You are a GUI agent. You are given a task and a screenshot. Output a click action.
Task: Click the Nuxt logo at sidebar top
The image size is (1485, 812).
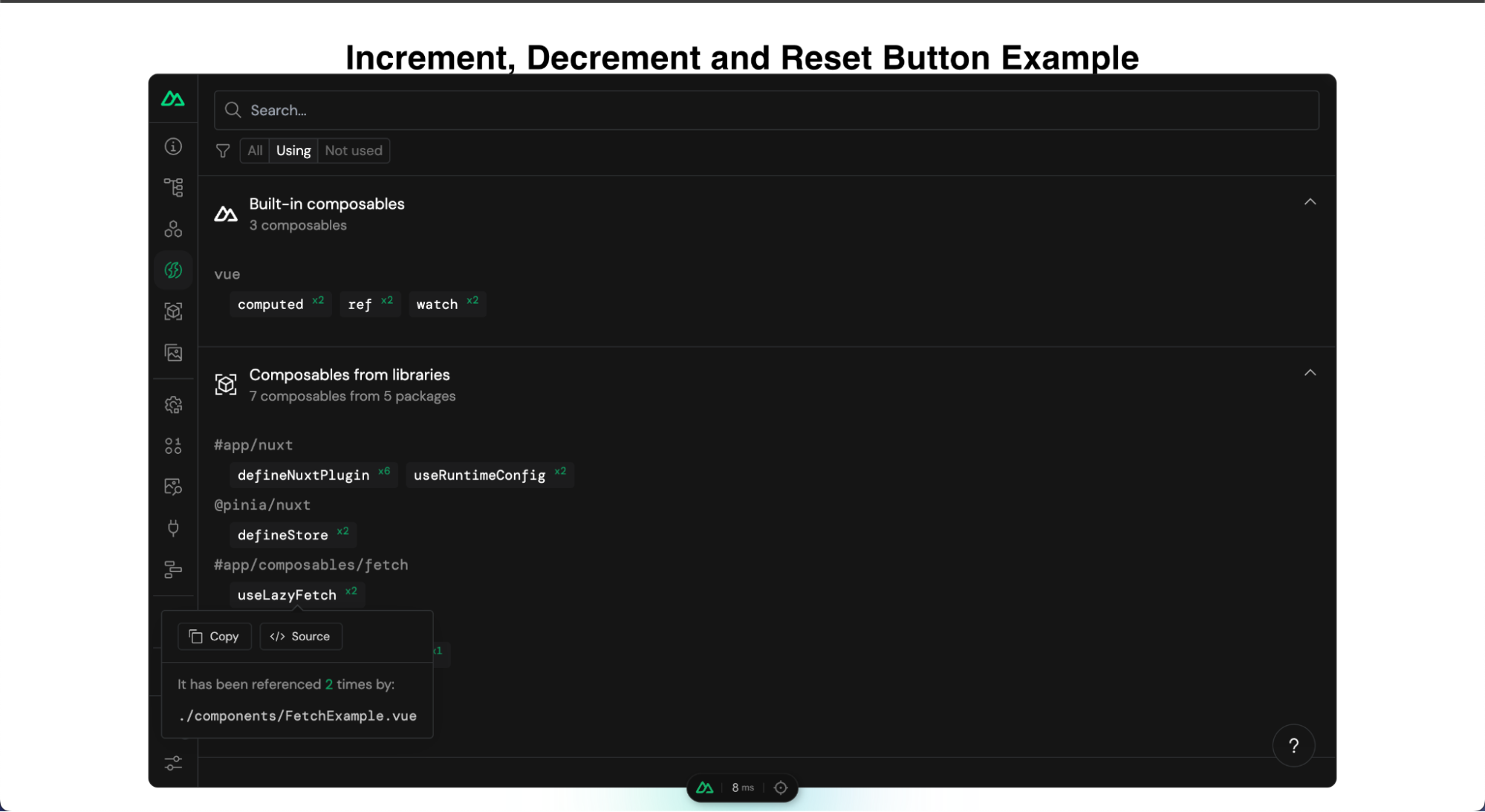point(173,99)
